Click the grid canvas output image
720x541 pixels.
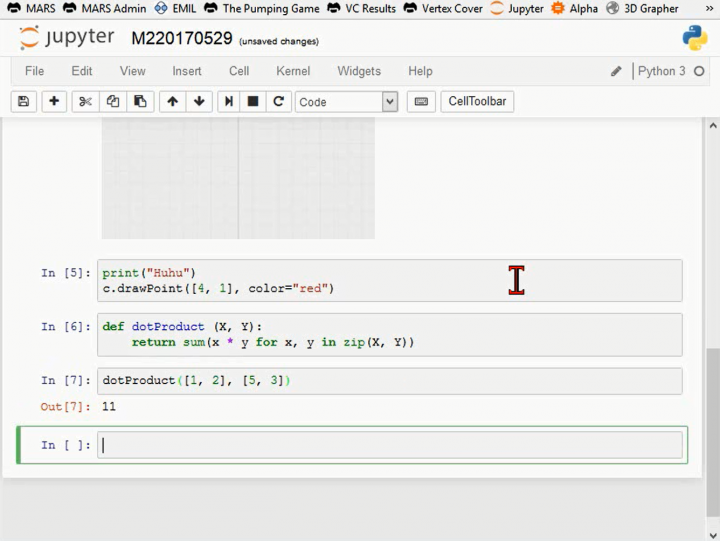[x=238, y=178]
